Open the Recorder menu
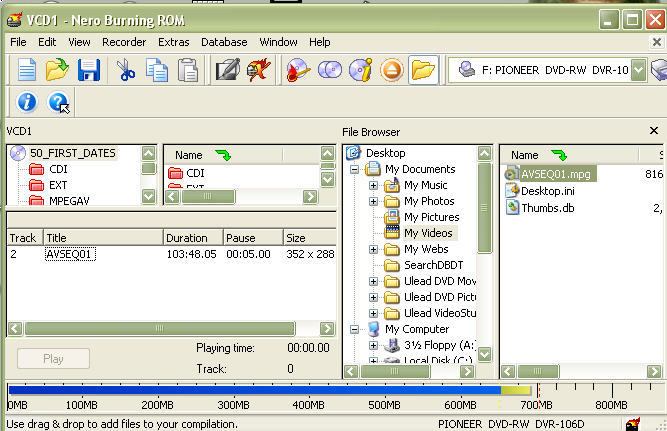 124,42
